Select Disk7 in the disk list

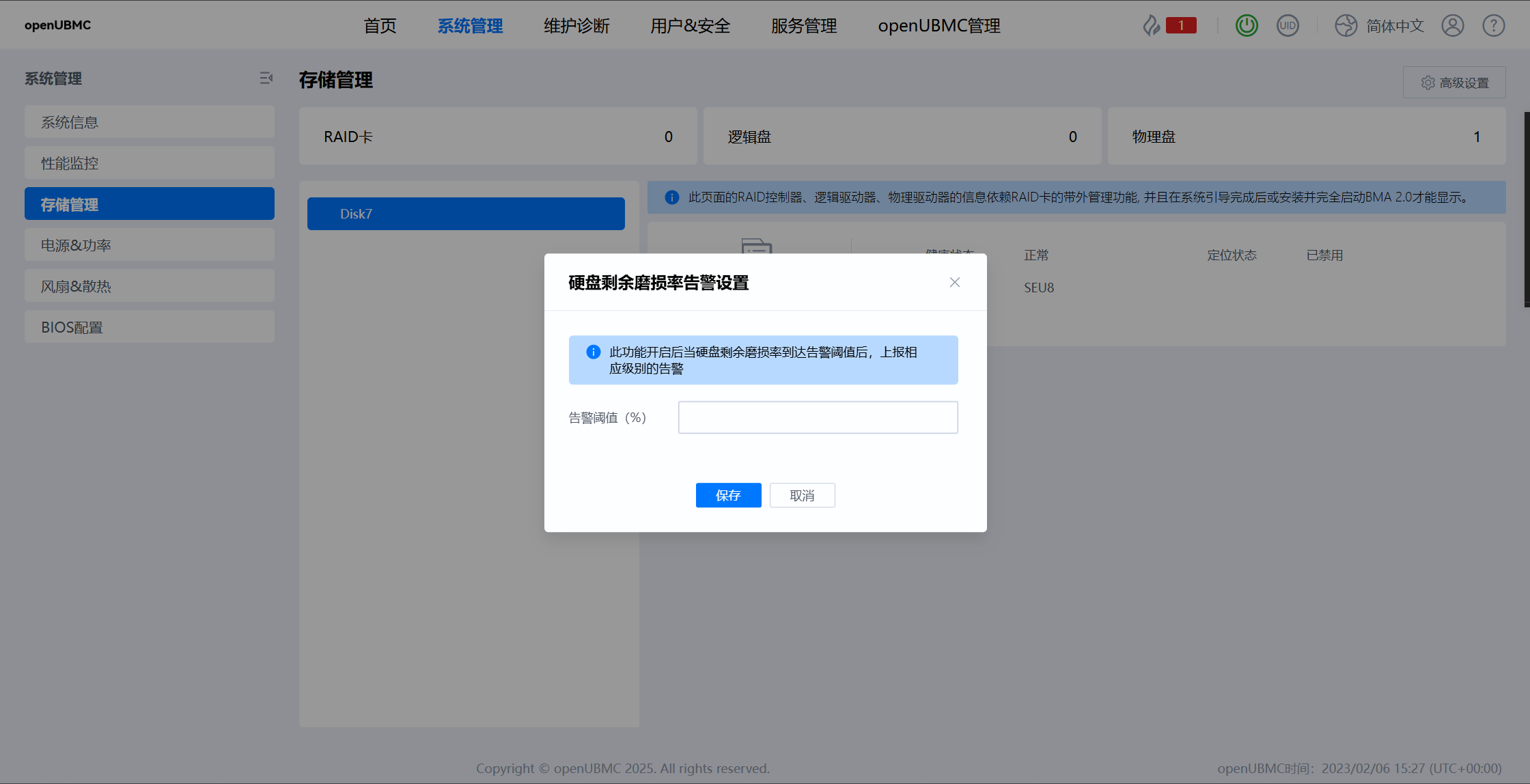[466, 214]
